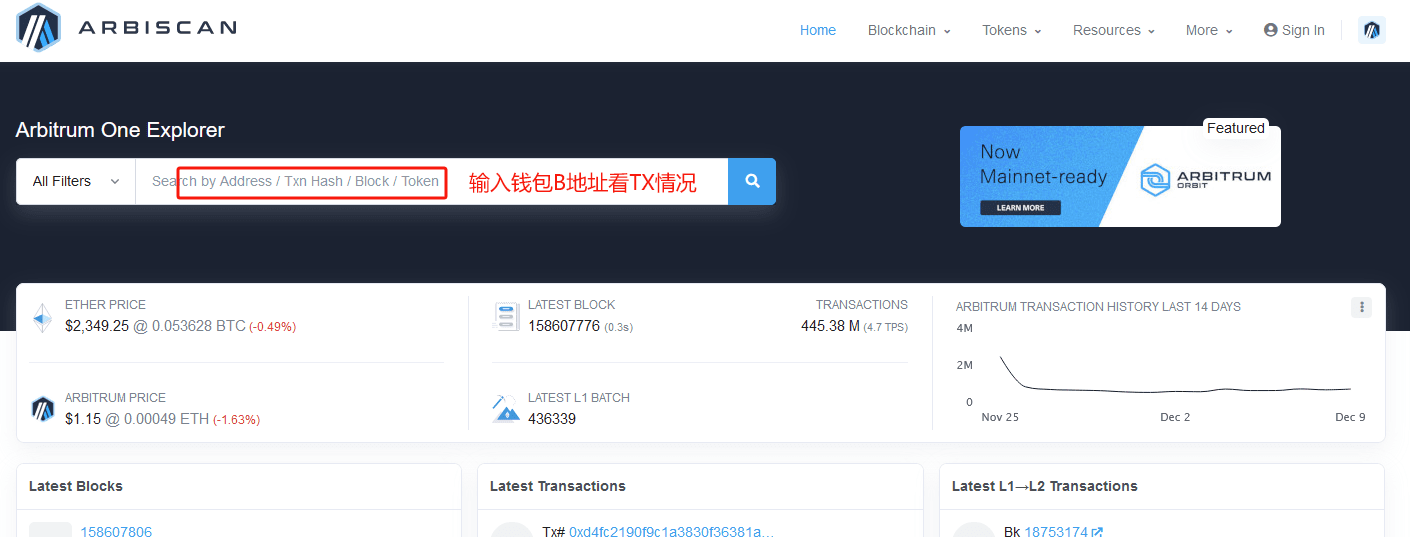Click the latest L1 batch 436339
Image resolution: width=1410 pixels, height=537 pixels.
[x=552, y=419]
